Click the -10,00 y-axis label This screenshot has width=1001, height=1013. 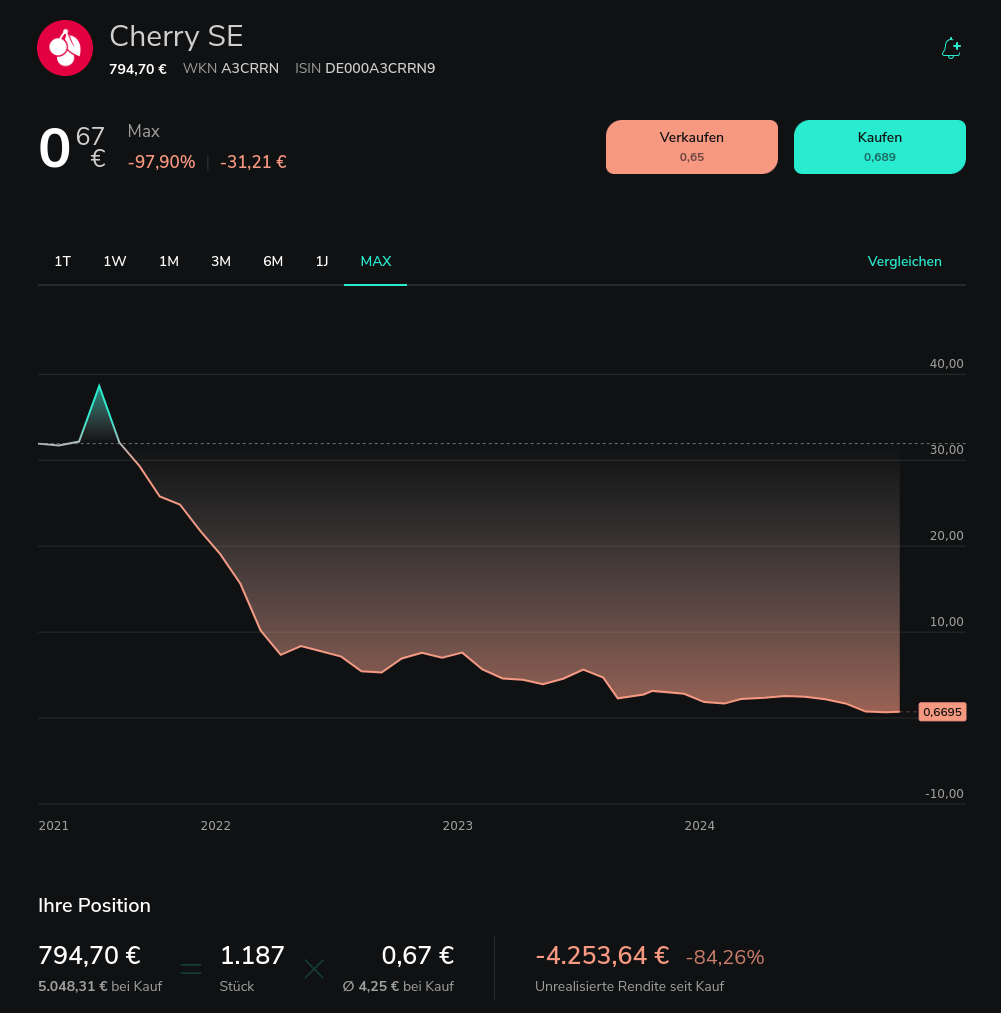pos(944,793)
